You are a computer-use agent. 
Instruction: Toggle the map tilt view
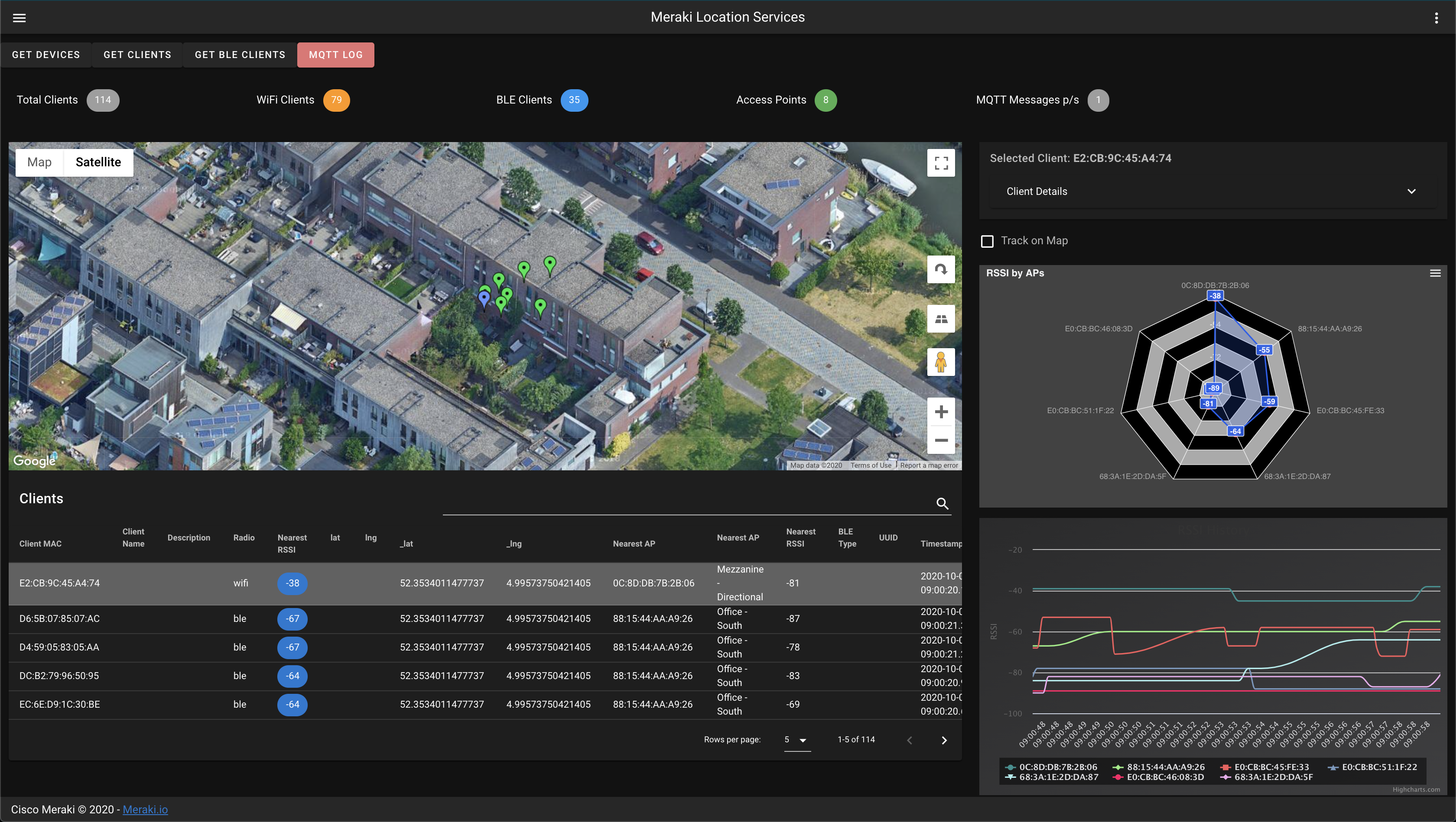pos(940,319)
